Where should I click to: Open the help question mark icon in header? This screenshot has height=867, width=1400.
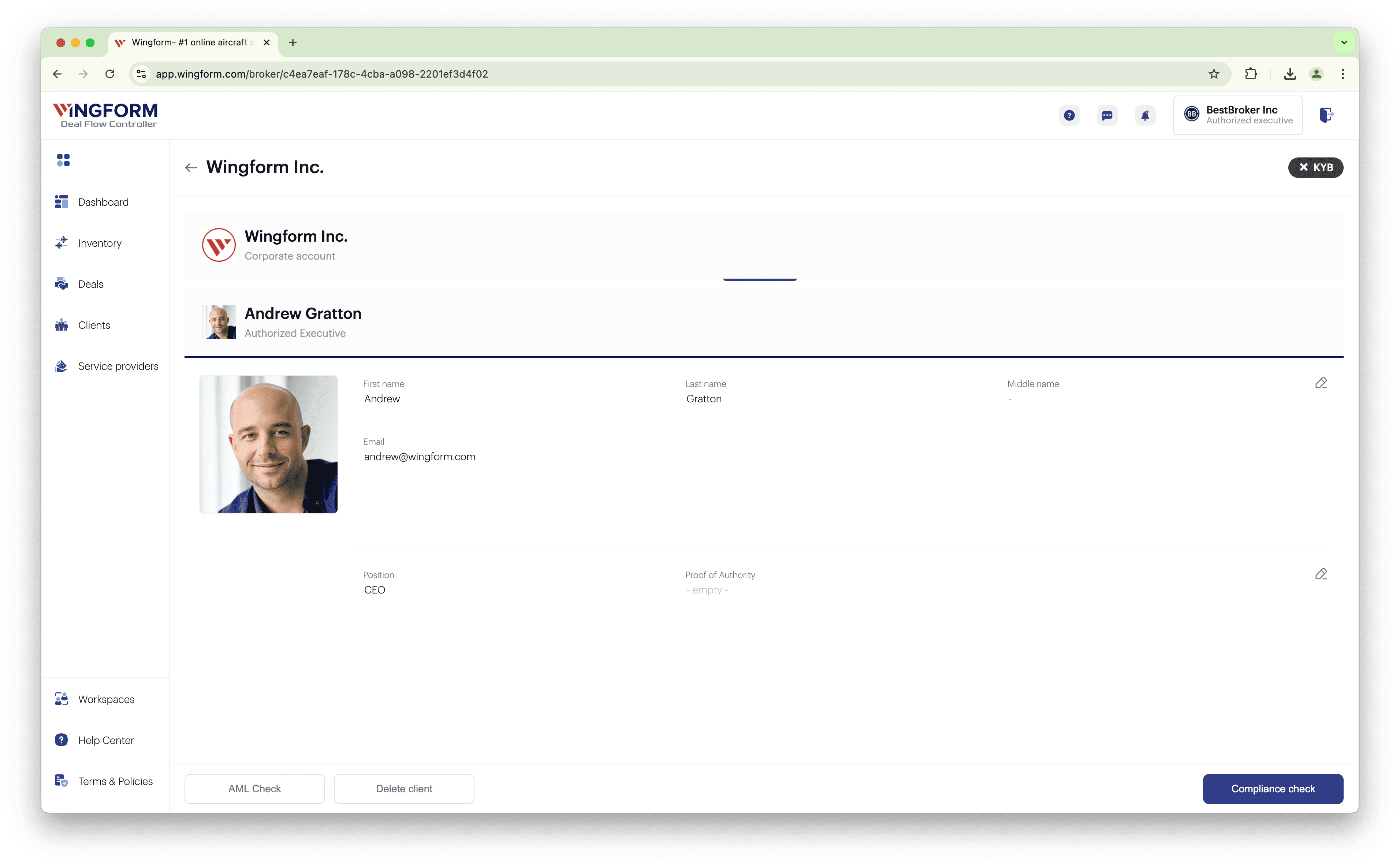pos(1069,115)
